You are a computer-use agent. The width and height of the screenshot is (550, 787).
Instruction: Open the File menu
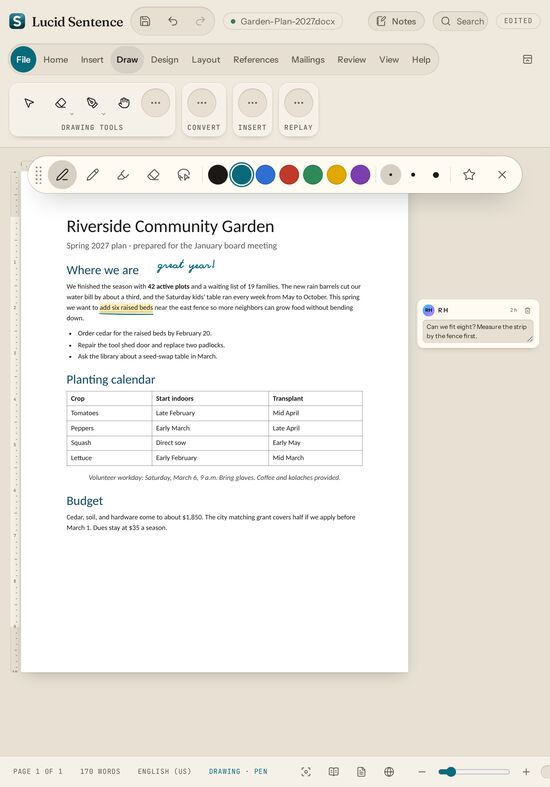point(23,59)
